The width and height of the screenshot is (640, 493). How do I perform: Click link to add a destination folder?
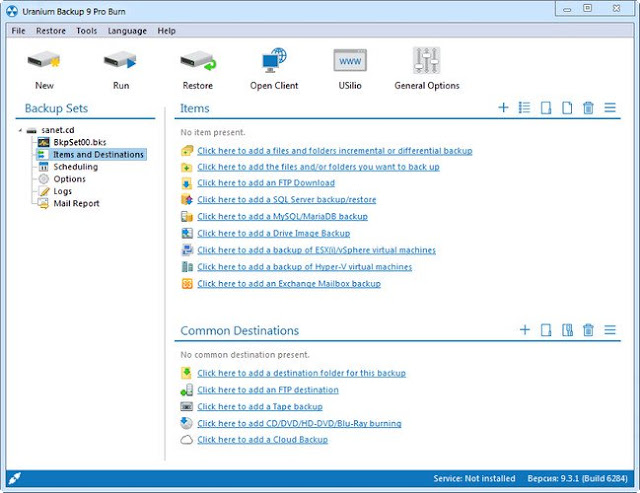click(302, 373)
